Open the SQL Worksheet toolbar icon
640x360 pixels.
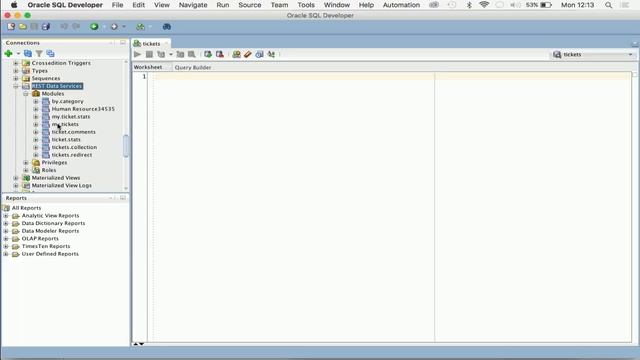(140, 27)
